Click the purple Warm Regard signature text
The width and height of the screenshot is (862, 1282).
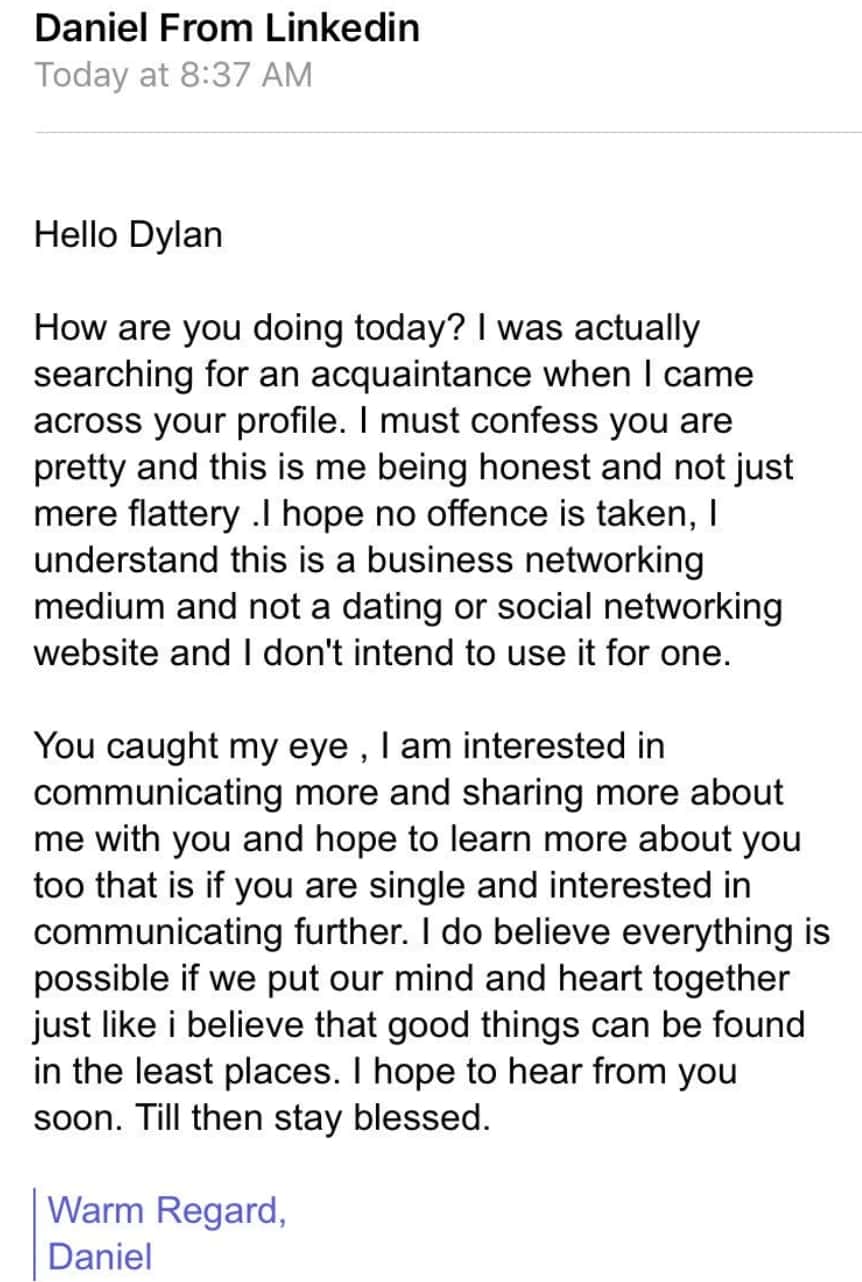tap(167, 1211)
